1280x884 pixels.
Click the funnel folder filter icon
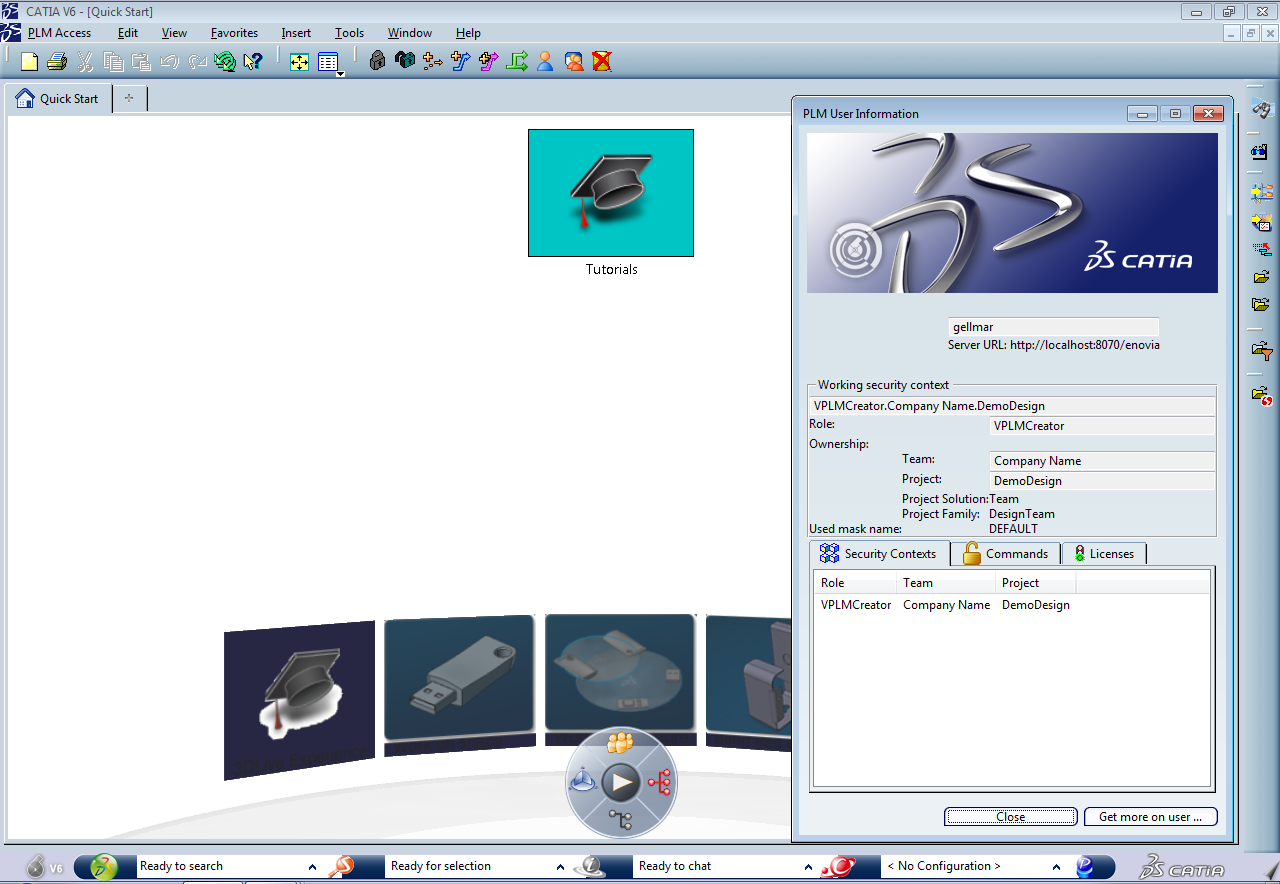[1261, 351]
